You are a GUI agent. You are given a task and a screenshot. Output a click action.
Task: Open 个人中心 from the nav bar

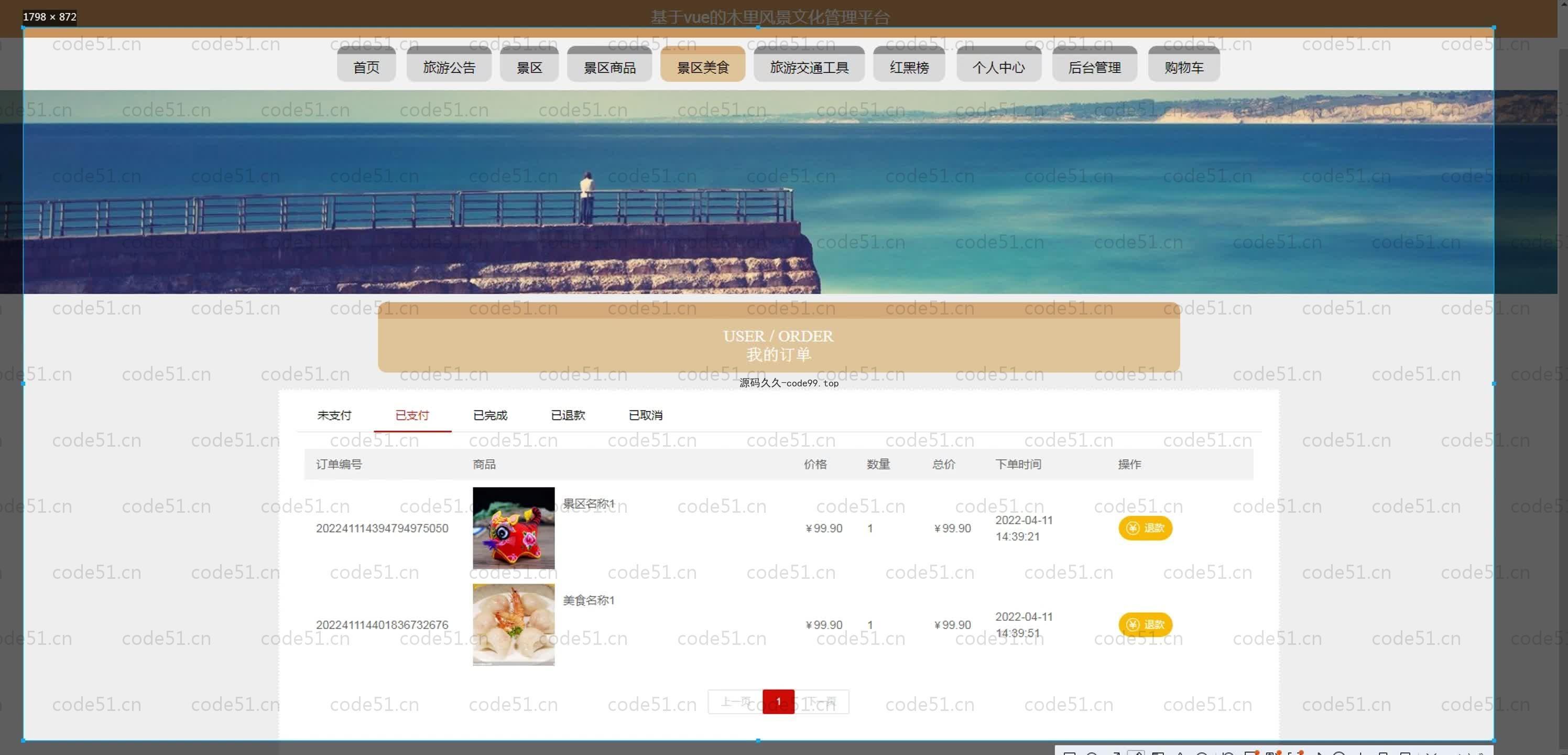(998, 67)
